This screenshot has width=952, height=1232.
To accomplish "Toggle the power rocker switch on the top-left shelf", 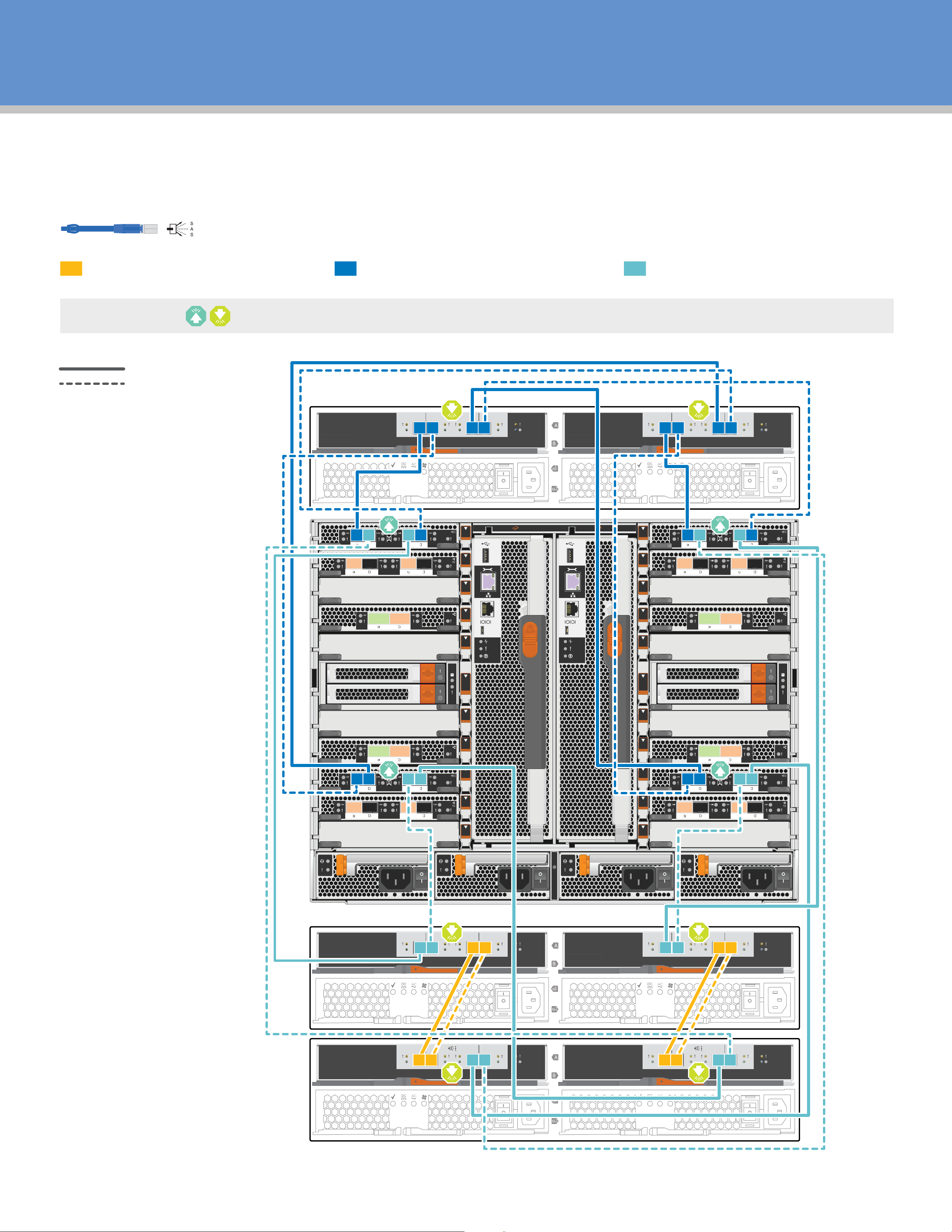I will point(504,479).
